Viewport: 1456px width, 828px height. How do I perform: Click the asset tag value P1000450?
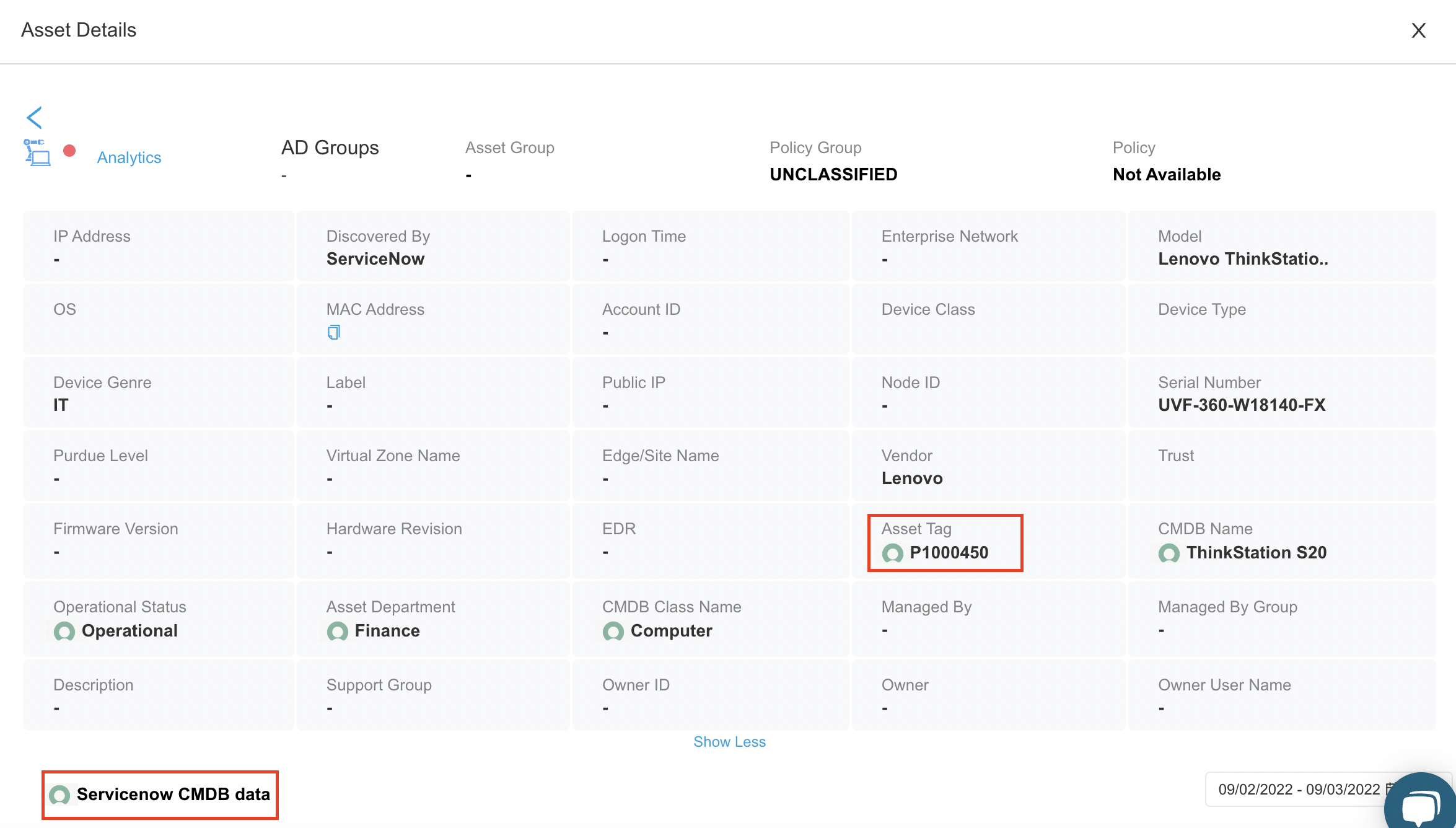point(949,553)
